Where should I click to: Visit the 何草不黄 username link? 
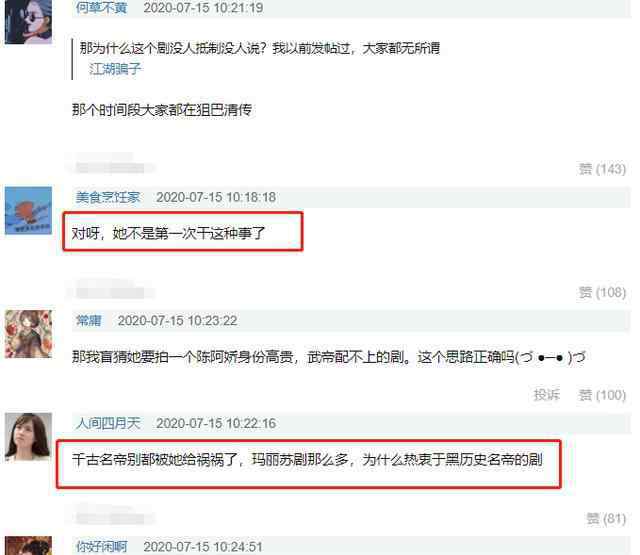(x=101, y=8)
